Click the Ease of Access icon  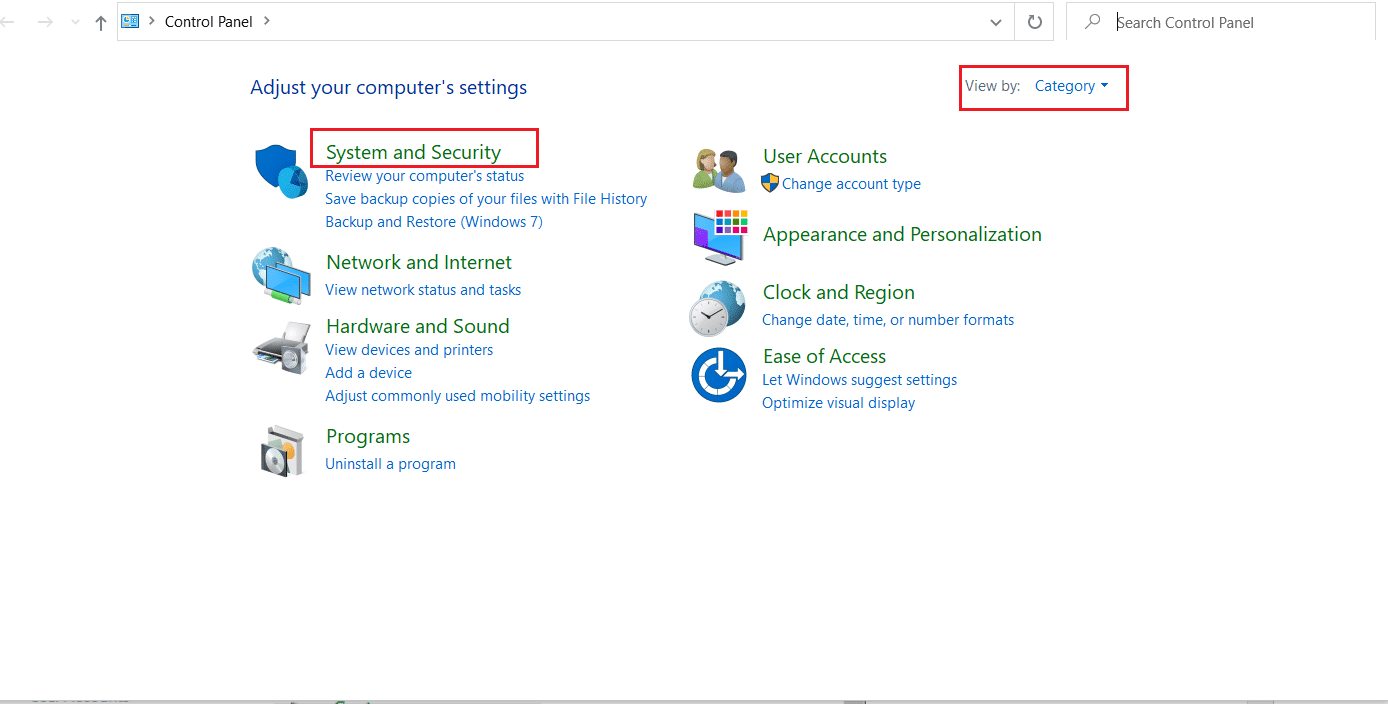[x=718, y=375]
